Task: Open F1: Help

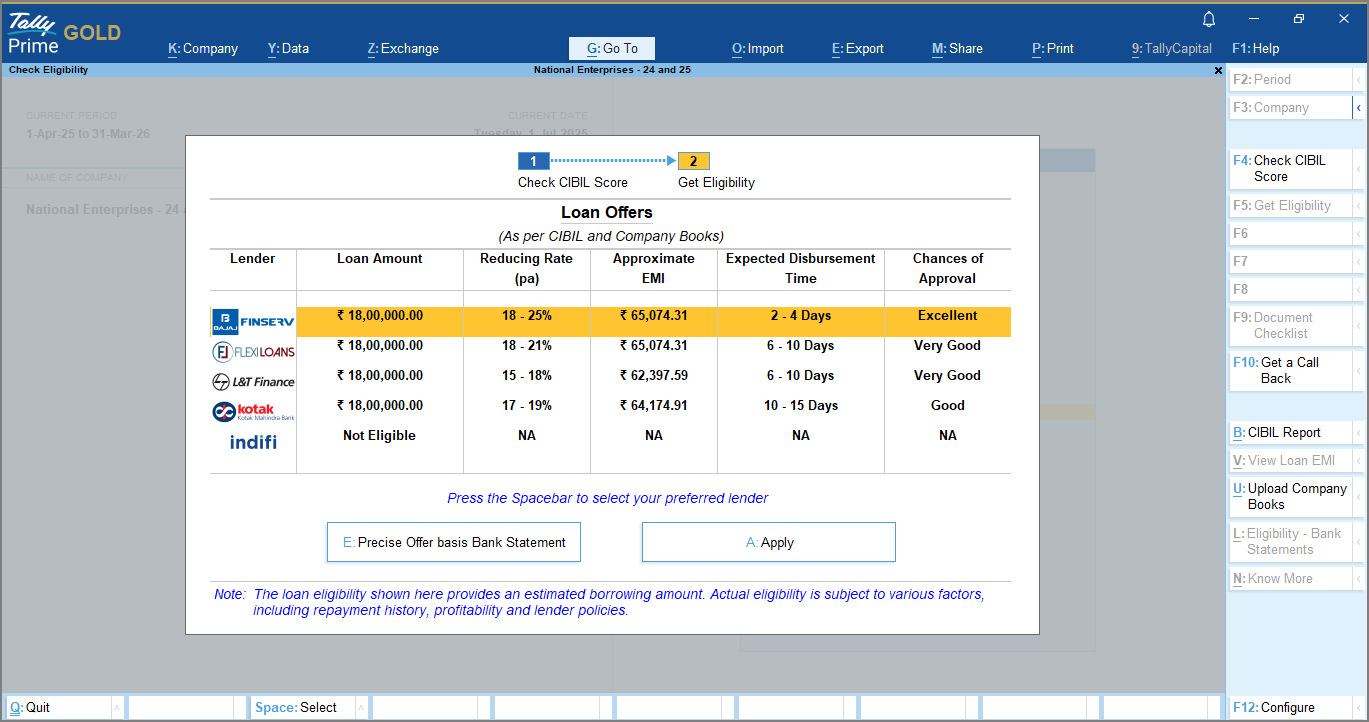Action: [1256, 48]
